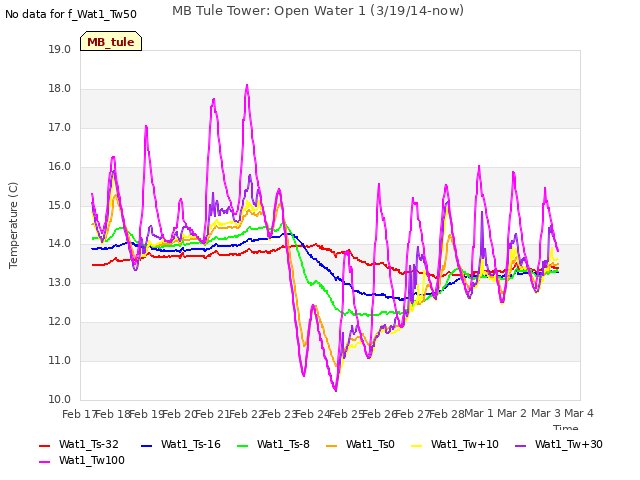The height and width of the screenshot is (480, 640).
Task: Click the Feb 23 x-axis date label
Action: click(x=279, y=414)
